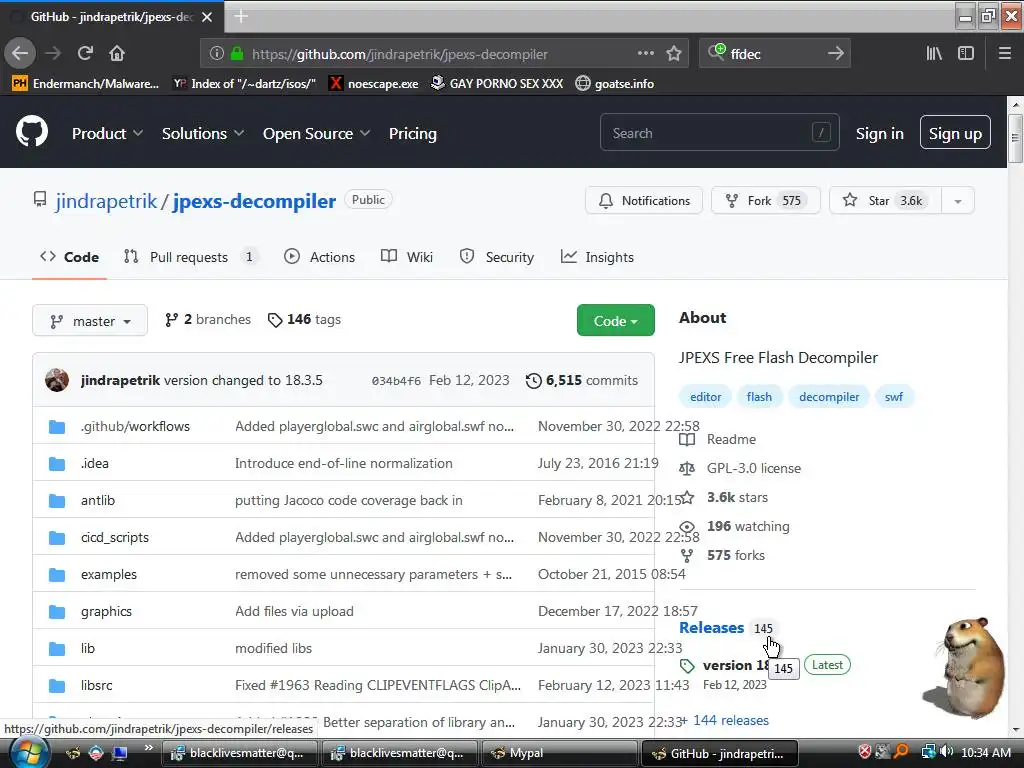Open the .github/workflows folder
The image size is (1024, 768).
click(135, 426)
